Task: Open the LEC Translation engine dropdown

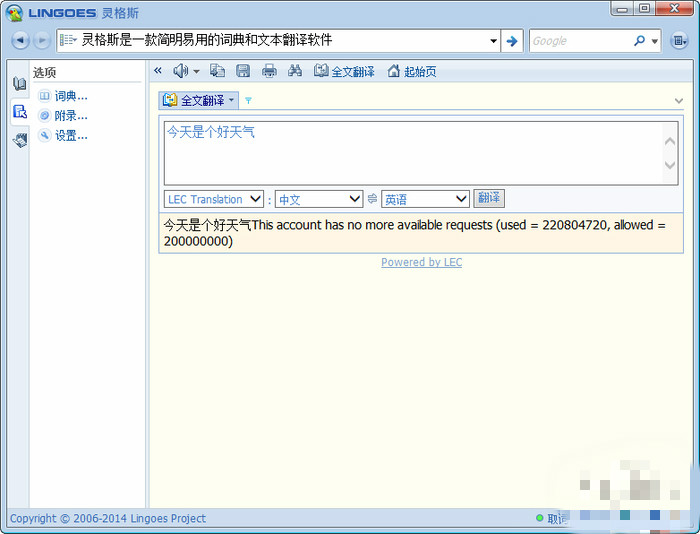Action: pos(214,199)
